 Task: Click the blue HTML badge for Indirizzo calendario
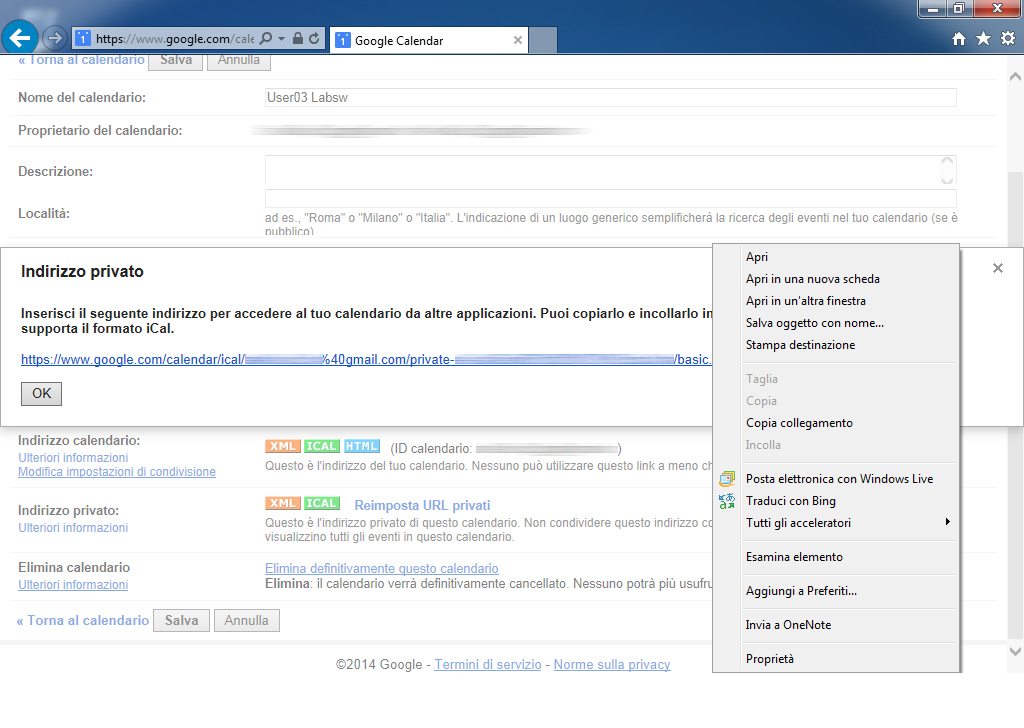[362, 446]
